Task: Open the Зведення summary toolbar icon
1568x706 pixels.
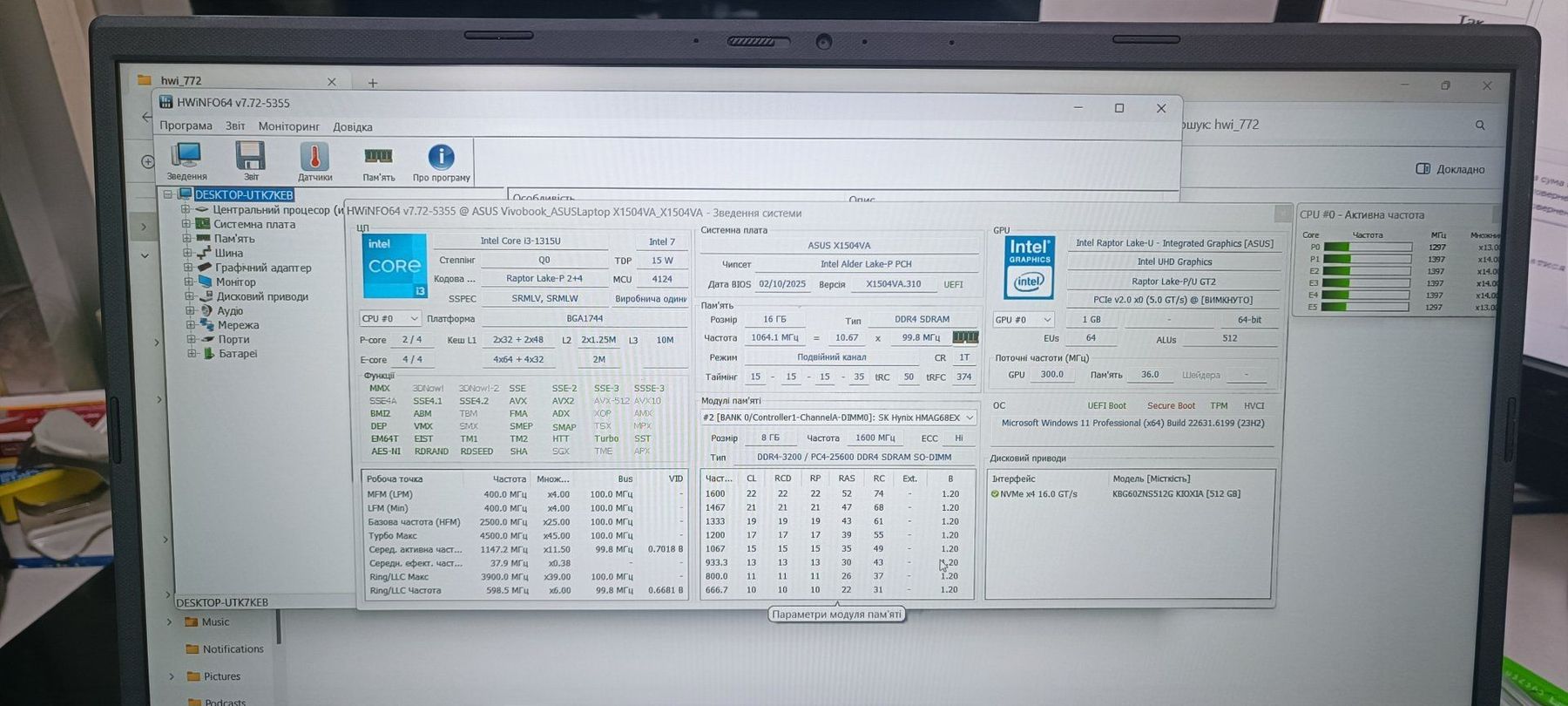Action: click(x=186, y=157)
